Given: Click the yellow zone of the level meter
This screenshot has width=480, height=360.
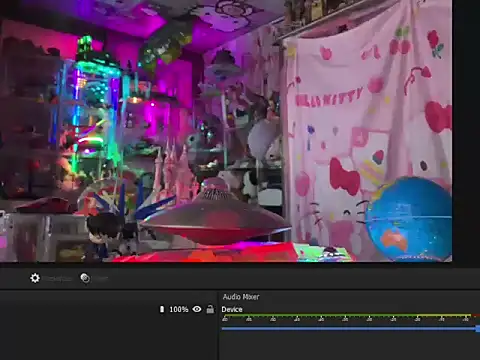Looking at the screenshot, I should [444, 315].
